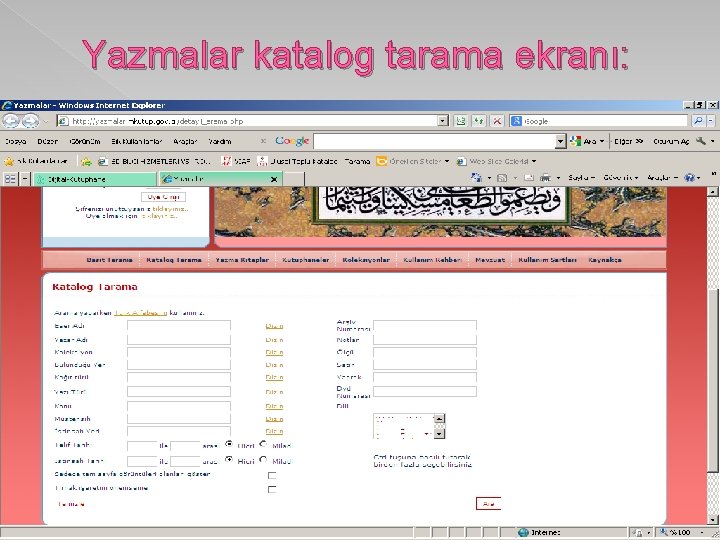This screenshot has width=720, height=540.
Task: Click the compatibility view icon beside address bar
Action: (460, 121)
